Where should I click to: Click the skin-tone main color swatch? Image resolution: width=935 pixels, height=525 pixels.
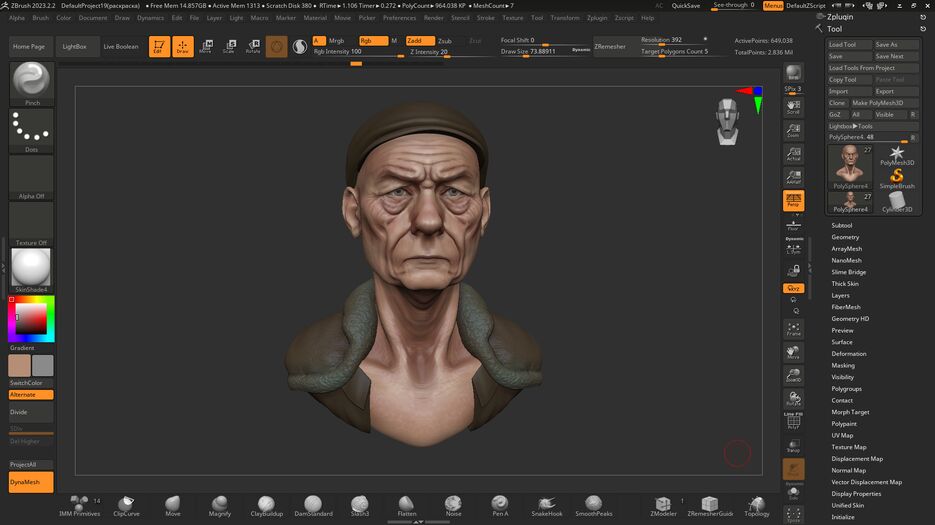[19, 366]
